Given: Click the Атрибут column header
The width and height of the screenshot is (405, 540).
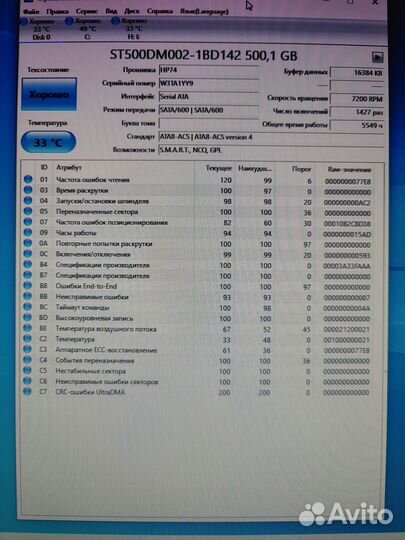Looking at the screenshot, I should click(69, 168).
